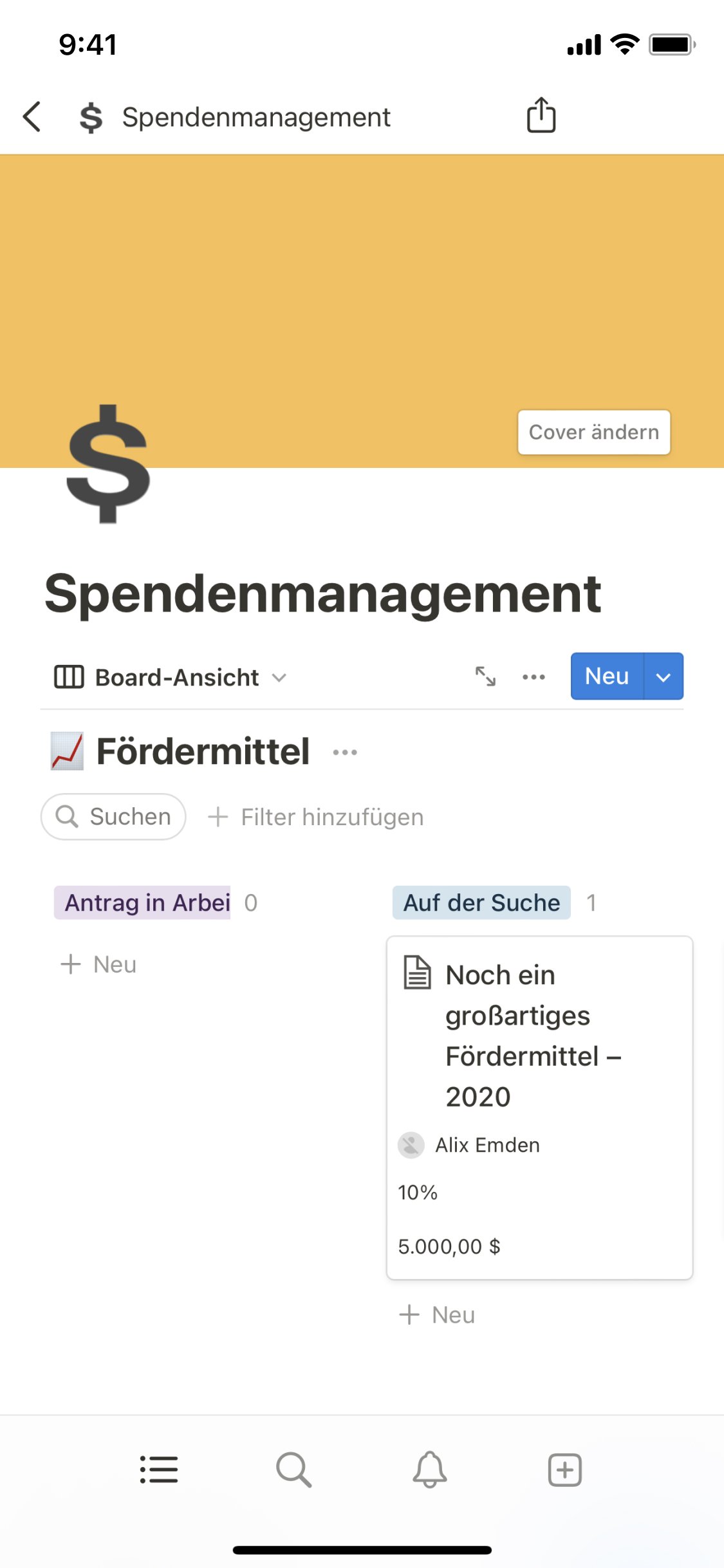The height and width of the screenshot is (1568, 724).
Task: Tap the bottom search magnifier icon
Action: pos(294,1470)
